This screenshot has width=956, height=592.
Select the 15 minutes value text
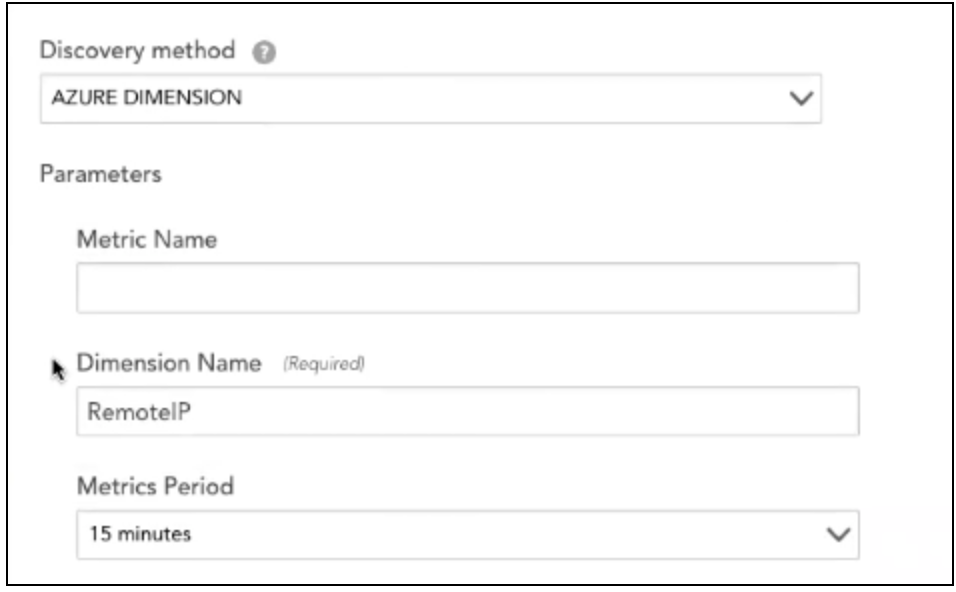(x=140, y=534)
